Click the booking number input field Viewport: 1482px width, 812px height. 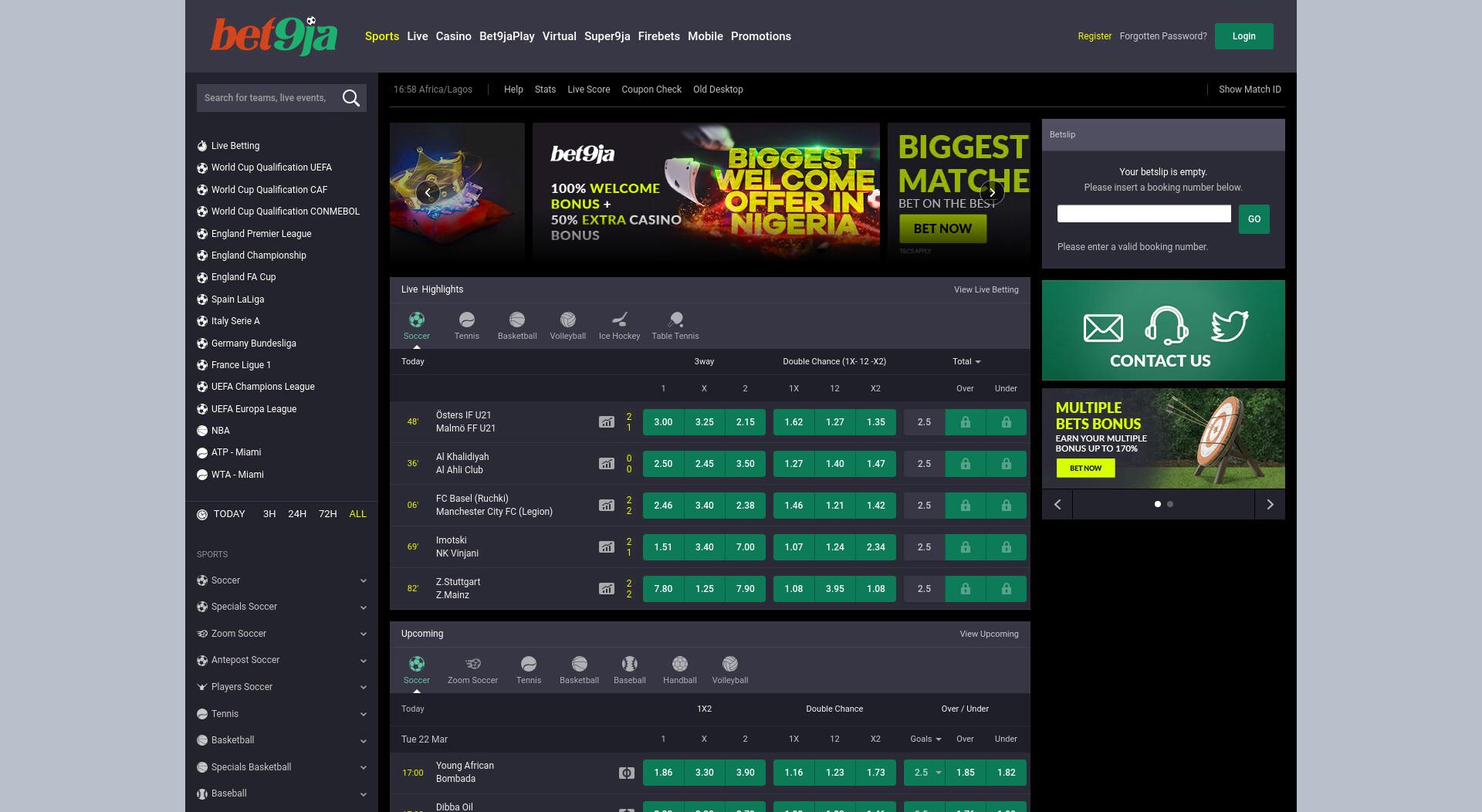click(x=1144, y=214)
